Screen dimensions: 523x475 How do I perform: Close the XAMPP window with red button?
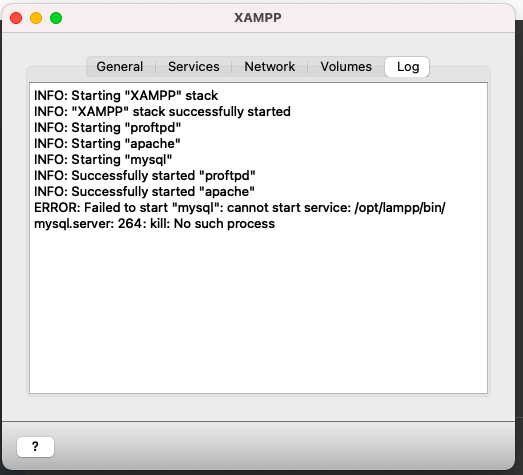(16, 18)
